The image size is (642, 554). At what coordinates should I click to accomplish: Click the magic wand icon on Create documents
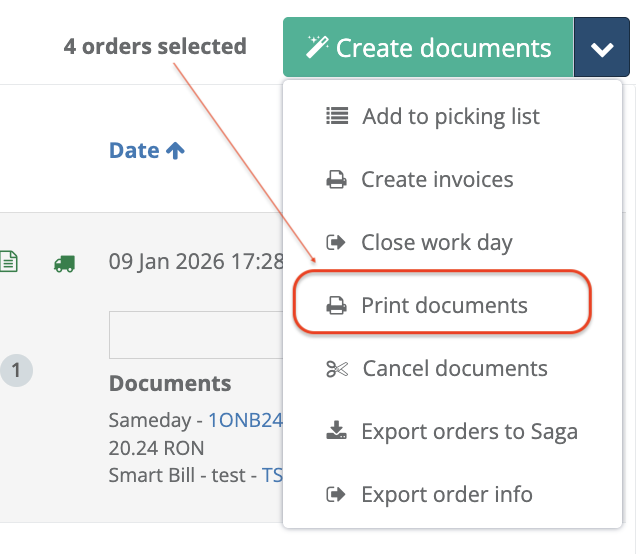click(317, 47)
